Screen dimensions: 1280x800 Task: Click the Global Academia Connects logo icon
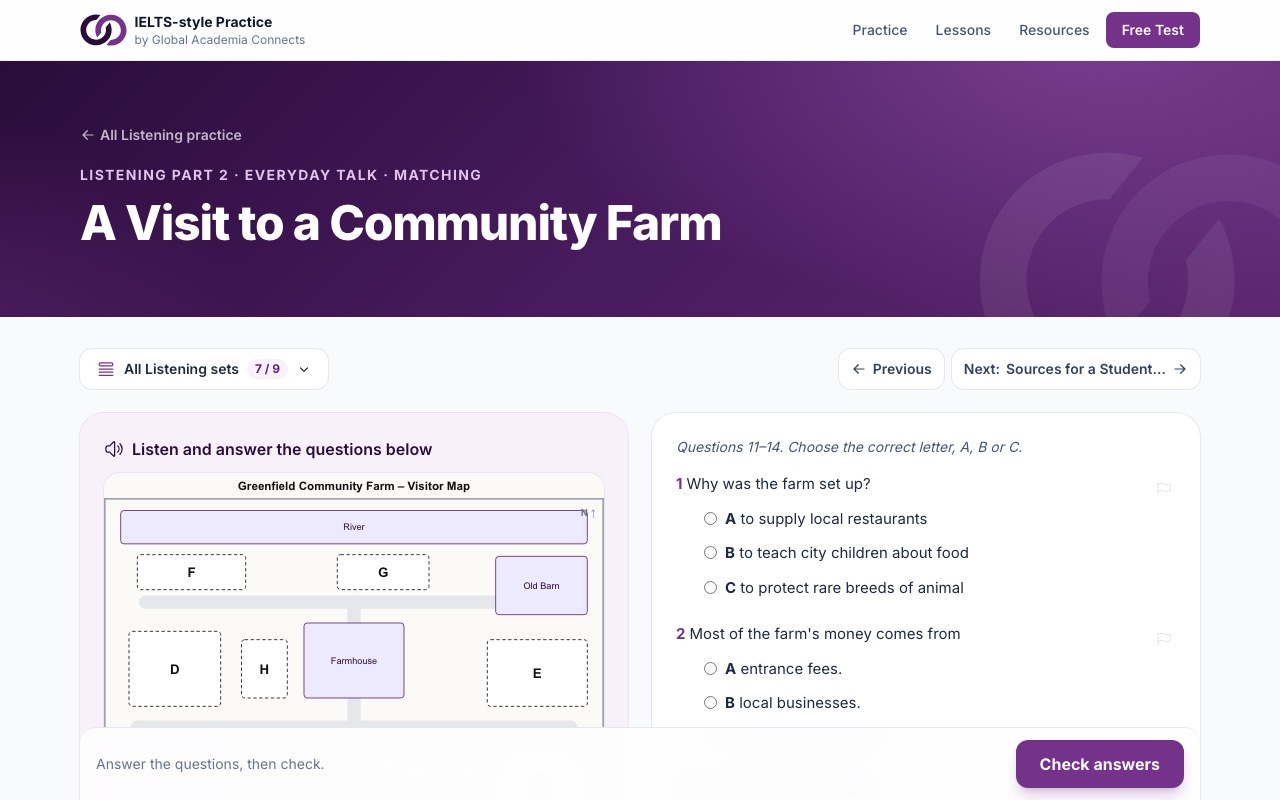[x=103, y=30]
